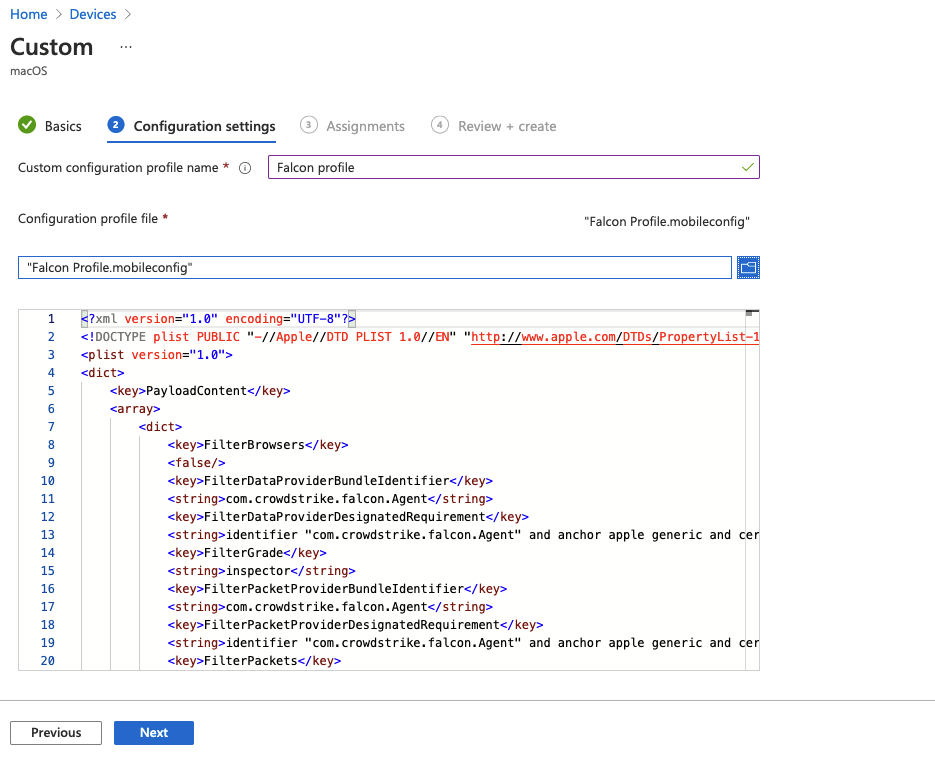Switch to the Basics tab
Screen dimensions: 935x760
(x=63, y=126)
